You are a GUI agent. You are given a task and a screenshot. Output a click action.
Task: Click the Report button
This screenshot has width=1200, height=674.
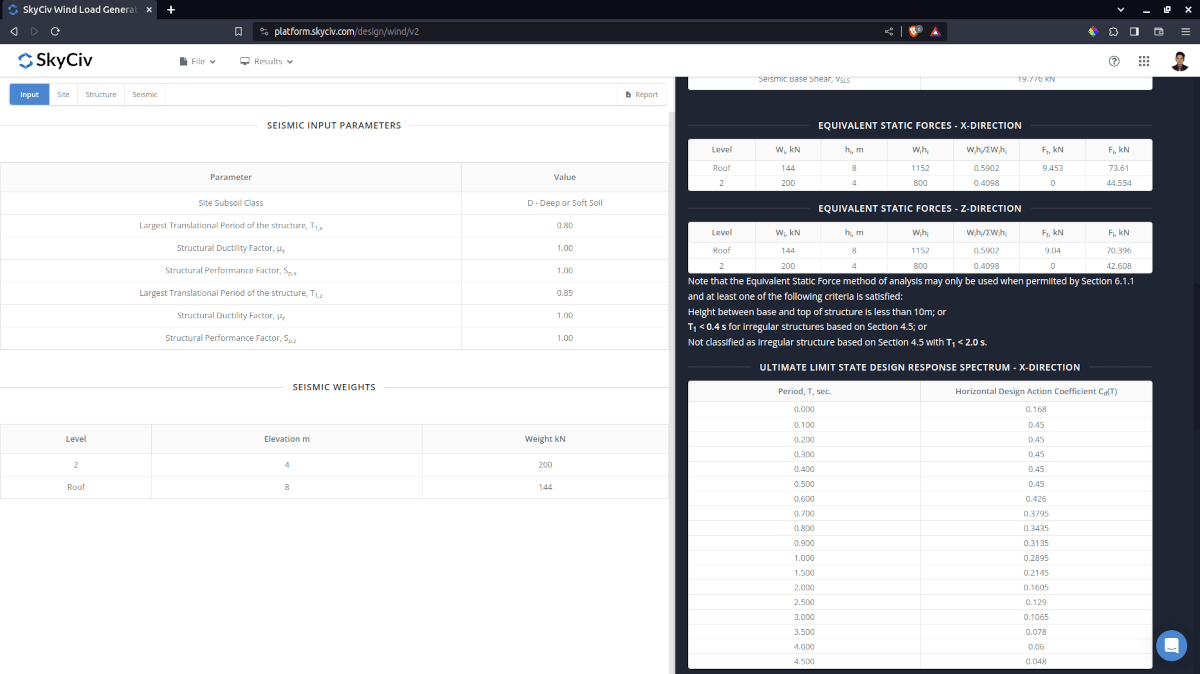tap(641, 95)
